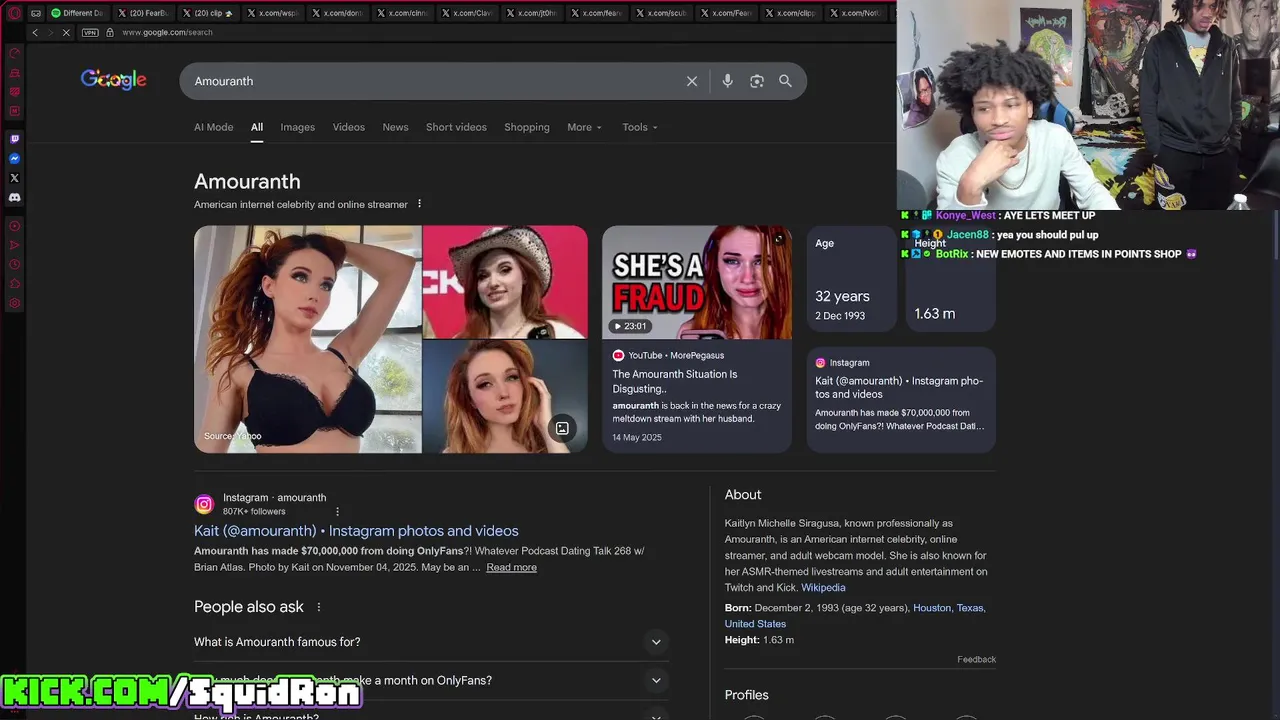Screen dimensions: 1280x720
Task: Click the padlock site info icon
Action: pyautogui.click(x=110, y=32)
